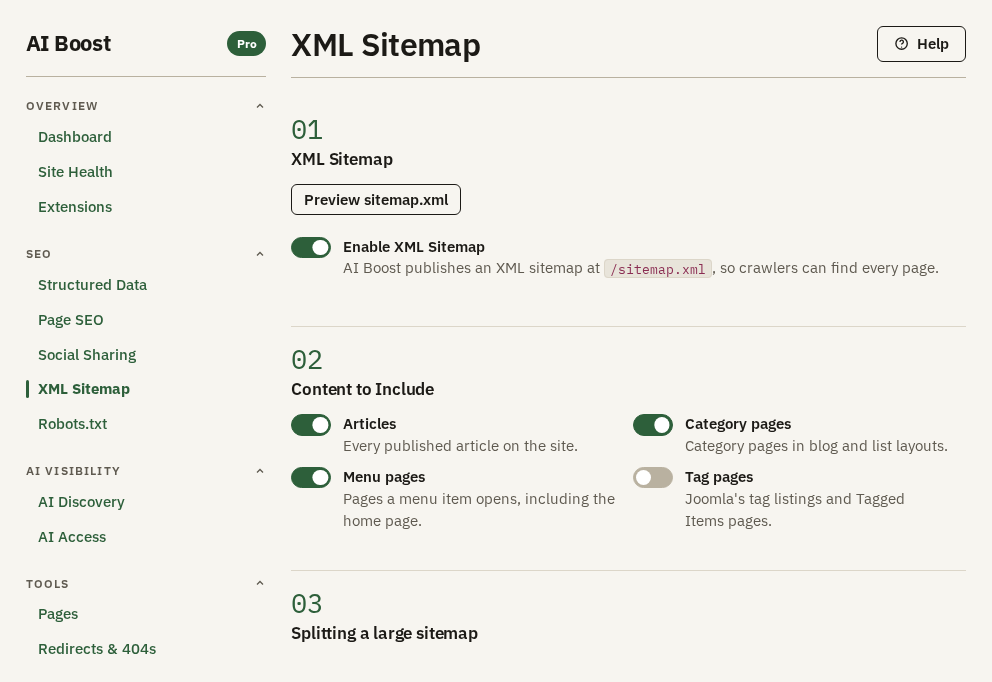
Task: Click the Menu pages label text
Action: (384, 477)
